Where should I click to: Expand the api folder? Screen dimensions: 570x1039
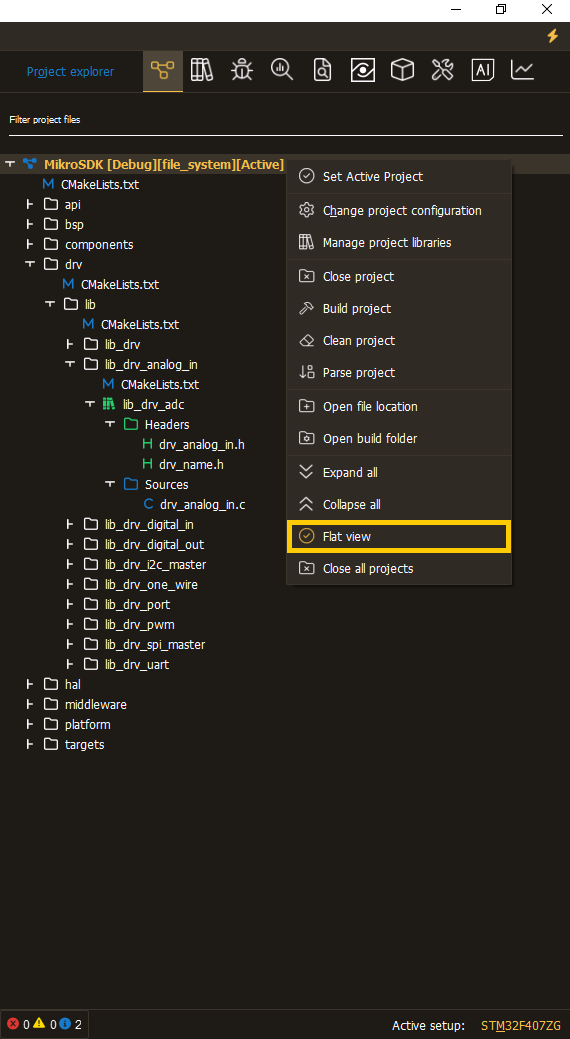coord(29,204)
